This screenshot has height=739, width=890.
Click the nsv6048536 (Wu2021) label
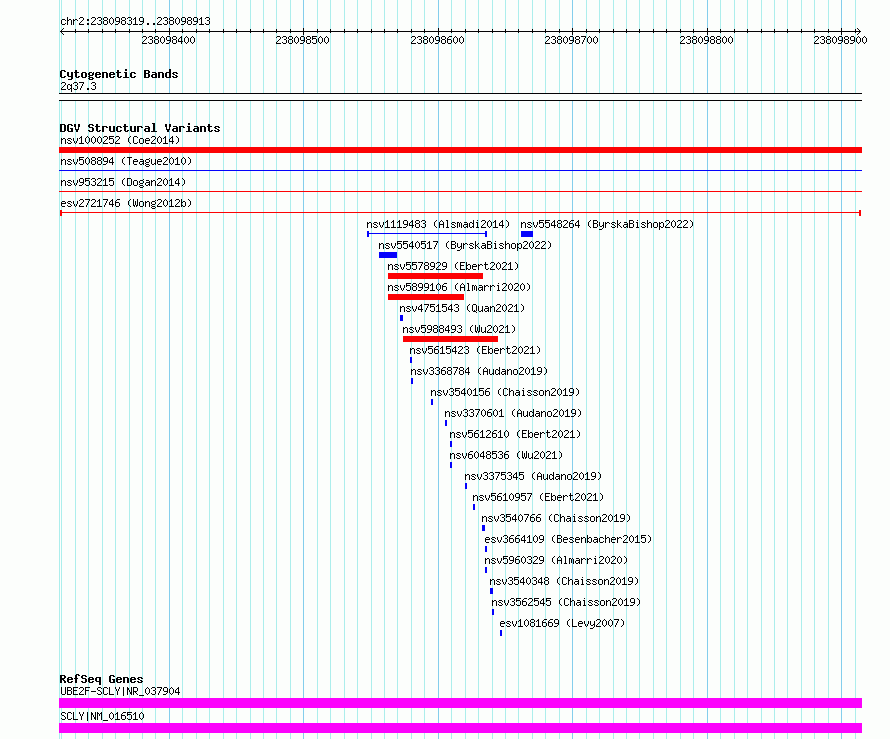point(506,455)
